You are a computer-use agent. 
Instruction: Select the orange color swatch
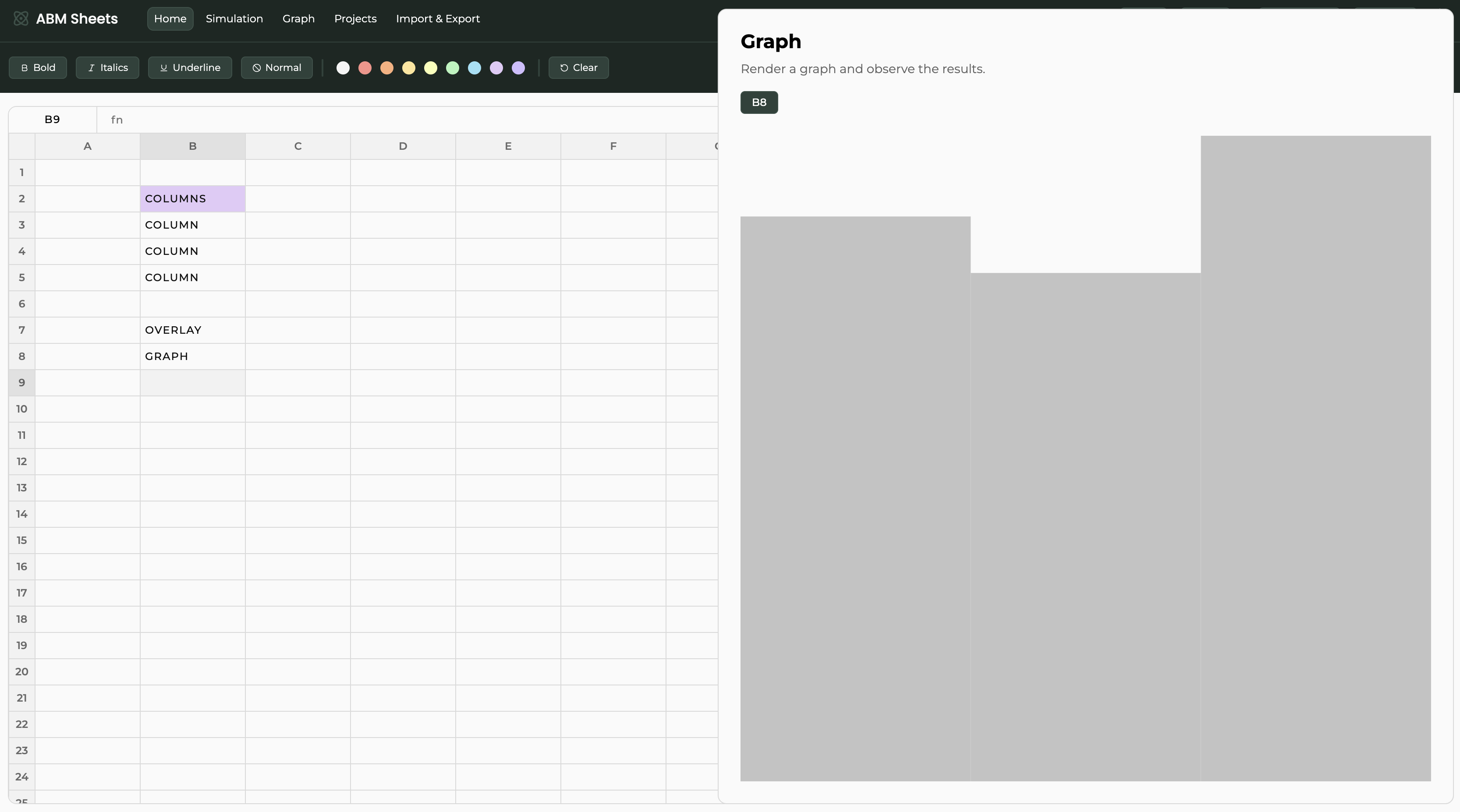click(x=386, y=68)
